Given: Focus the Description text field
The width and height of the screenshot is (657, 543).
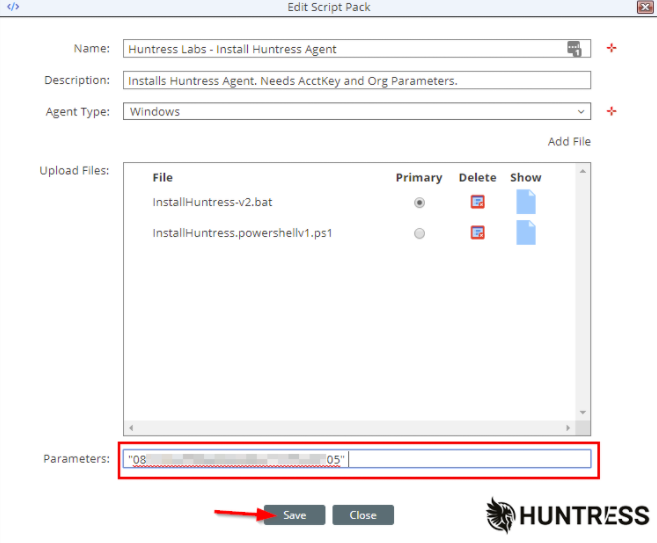Looking at the screenshot, I should 357,80.
